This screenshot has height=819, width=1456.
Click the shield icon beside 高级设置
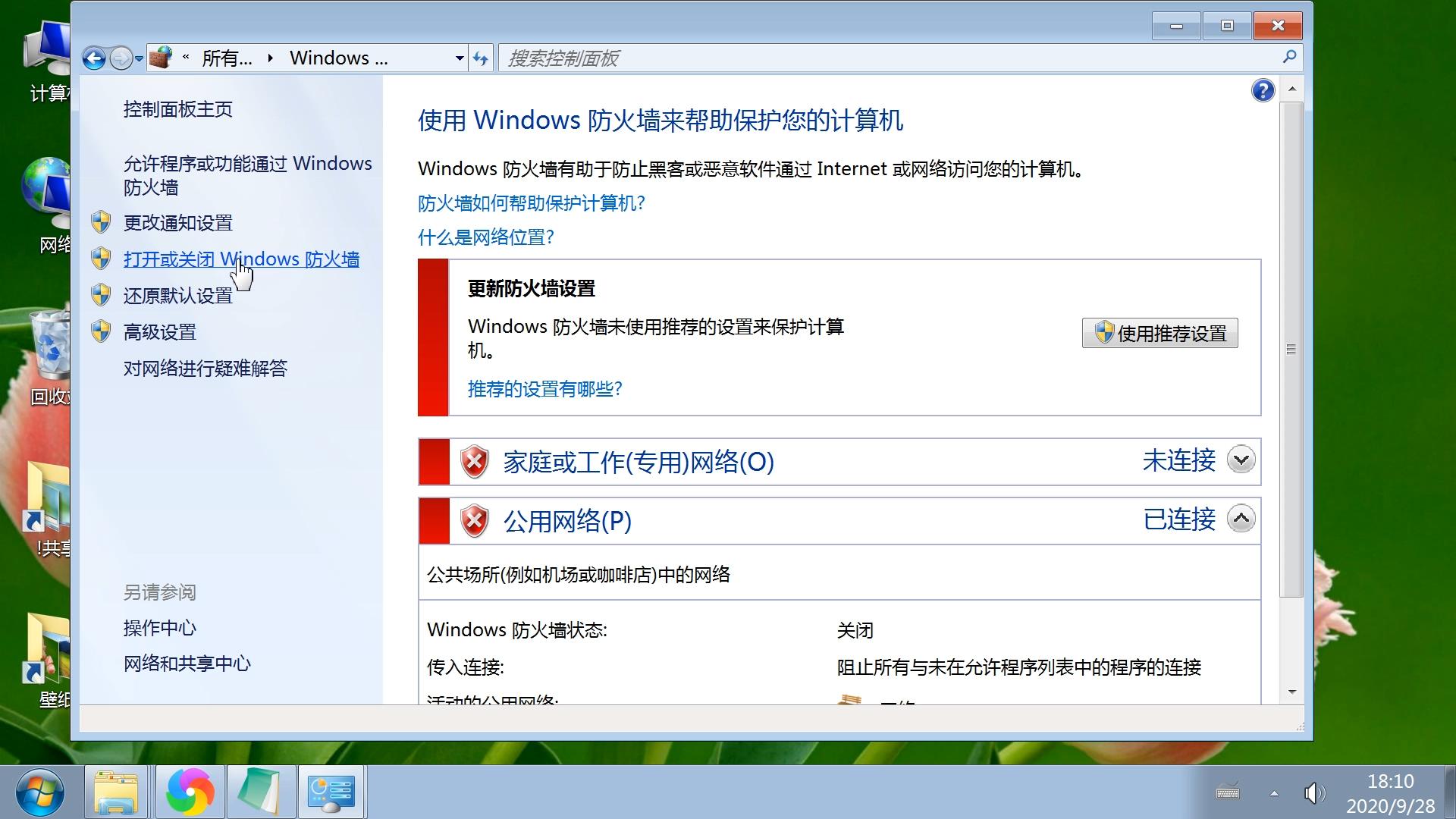coord(101,331)
